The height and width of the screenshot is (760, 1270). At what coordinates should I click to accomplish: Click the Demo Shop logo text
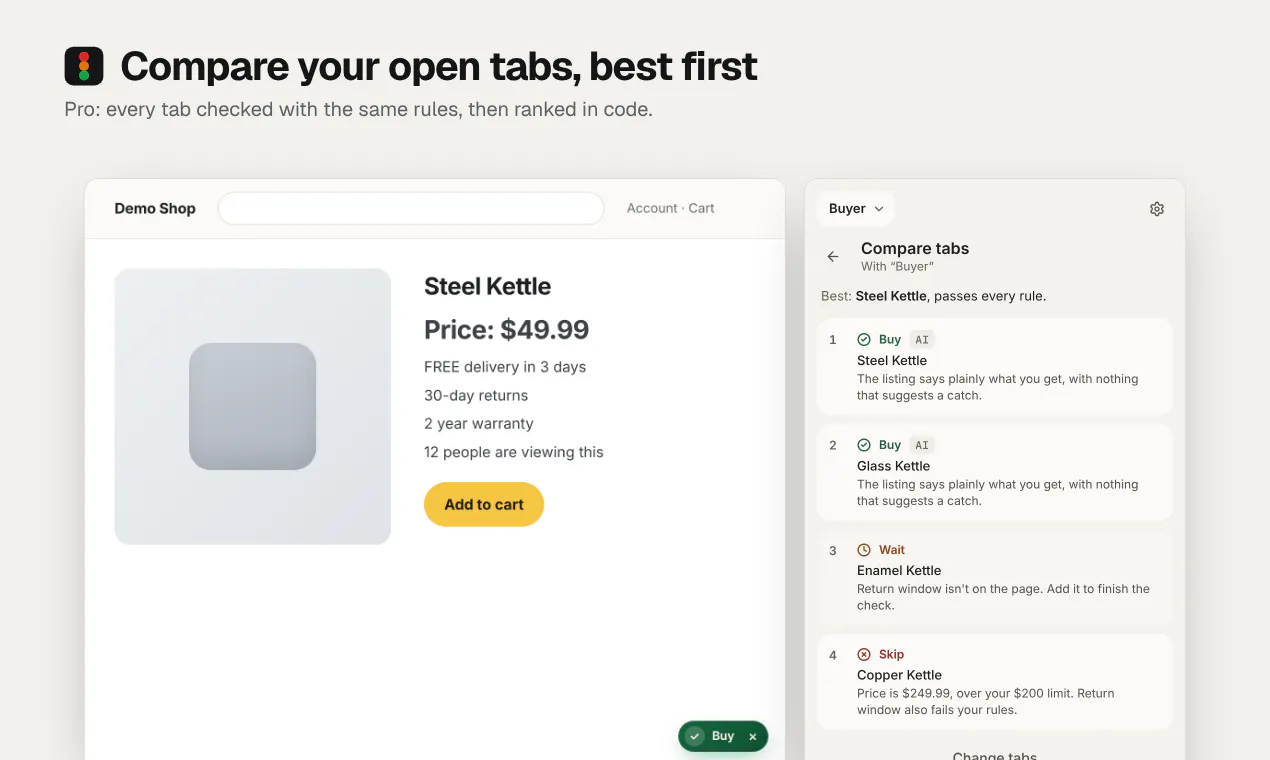click(x=155, y=208)
